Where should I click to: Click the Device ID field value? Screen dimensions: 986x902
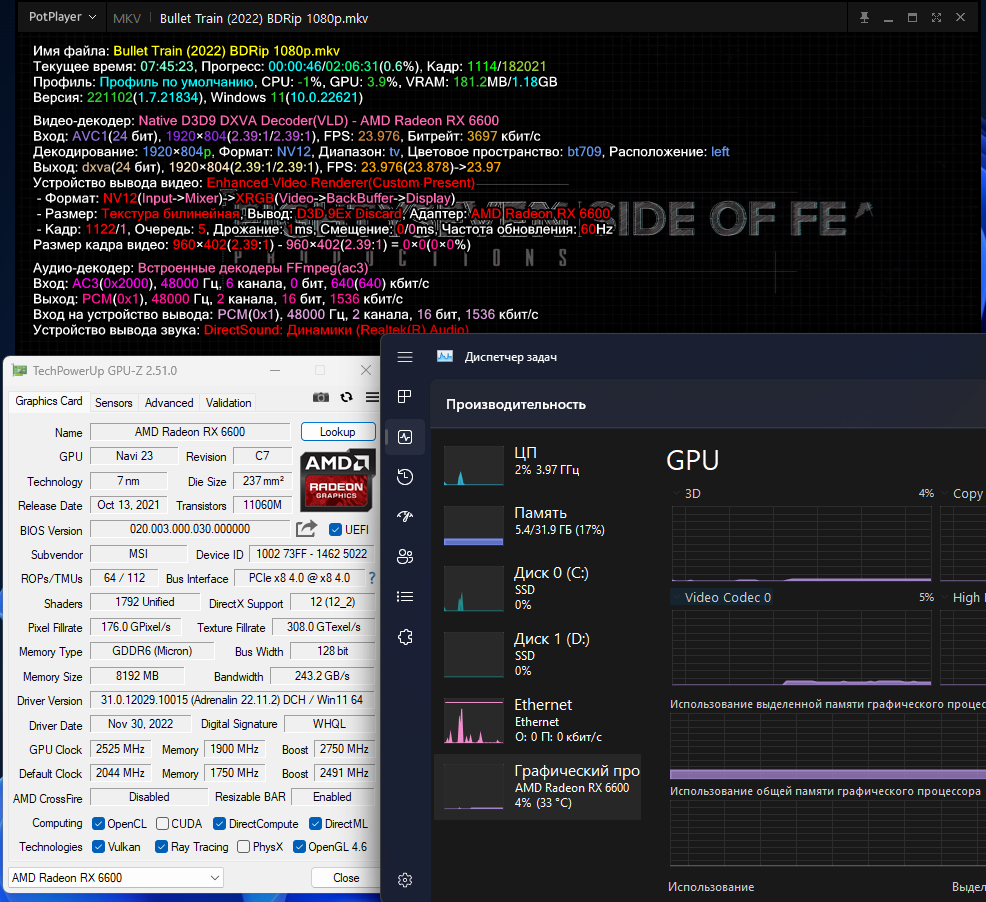(311, 554)
